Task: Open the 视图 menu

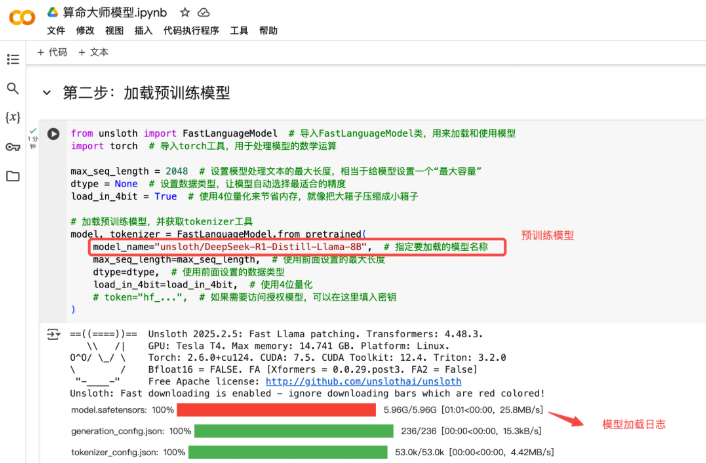Action: 114,31
